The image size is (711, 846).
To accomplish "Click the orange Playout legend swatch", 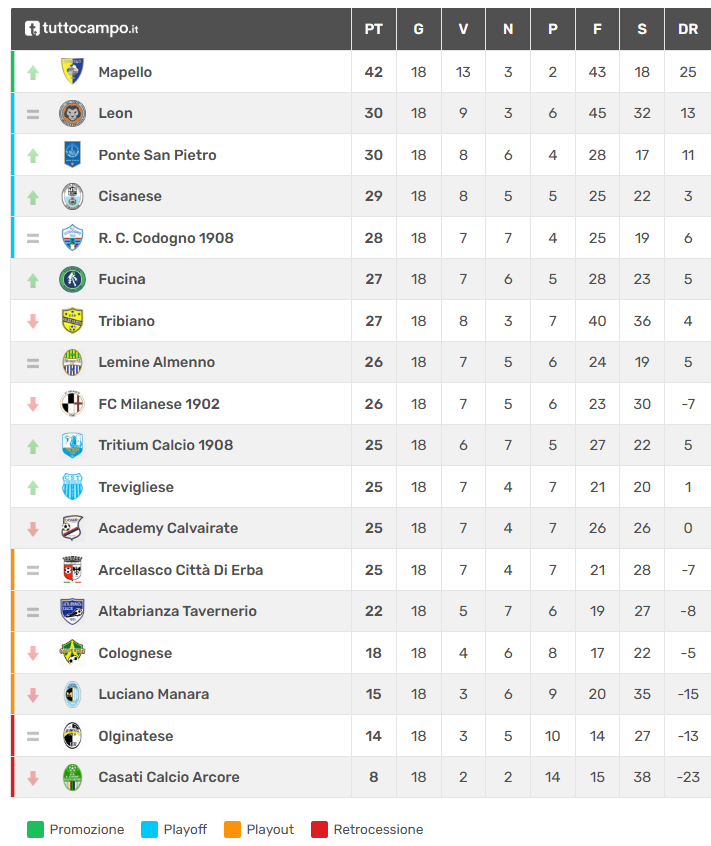I will click(x=233, y=829).
